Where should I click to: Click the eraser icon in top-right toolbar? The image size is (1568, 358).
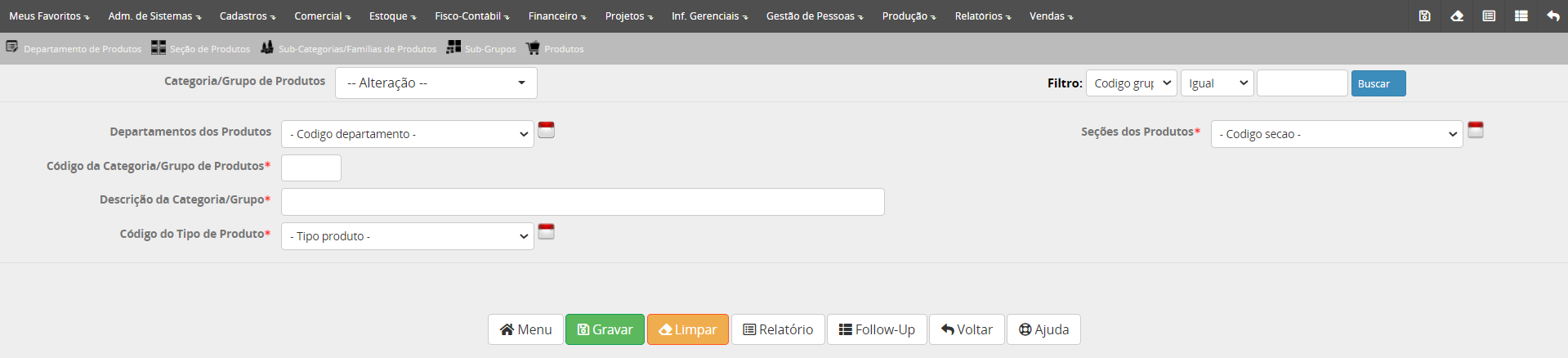pos(1457,16)
